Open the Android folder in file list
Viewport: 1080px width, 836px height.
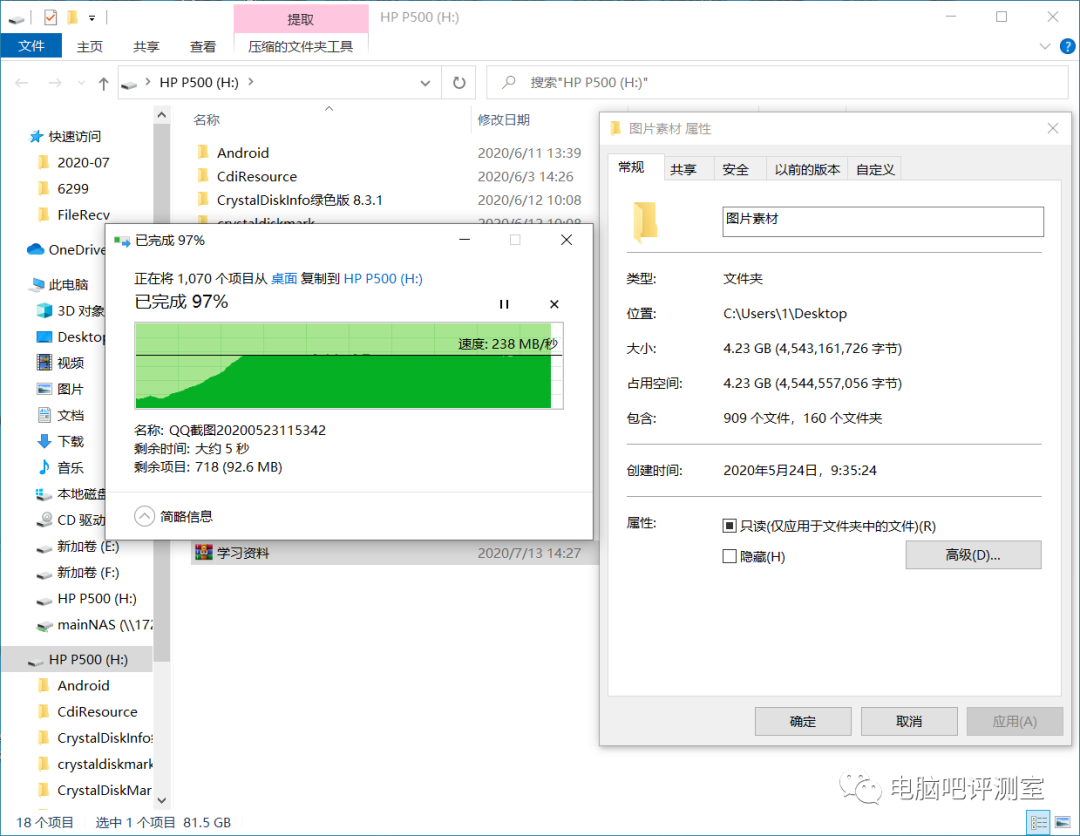242,153
